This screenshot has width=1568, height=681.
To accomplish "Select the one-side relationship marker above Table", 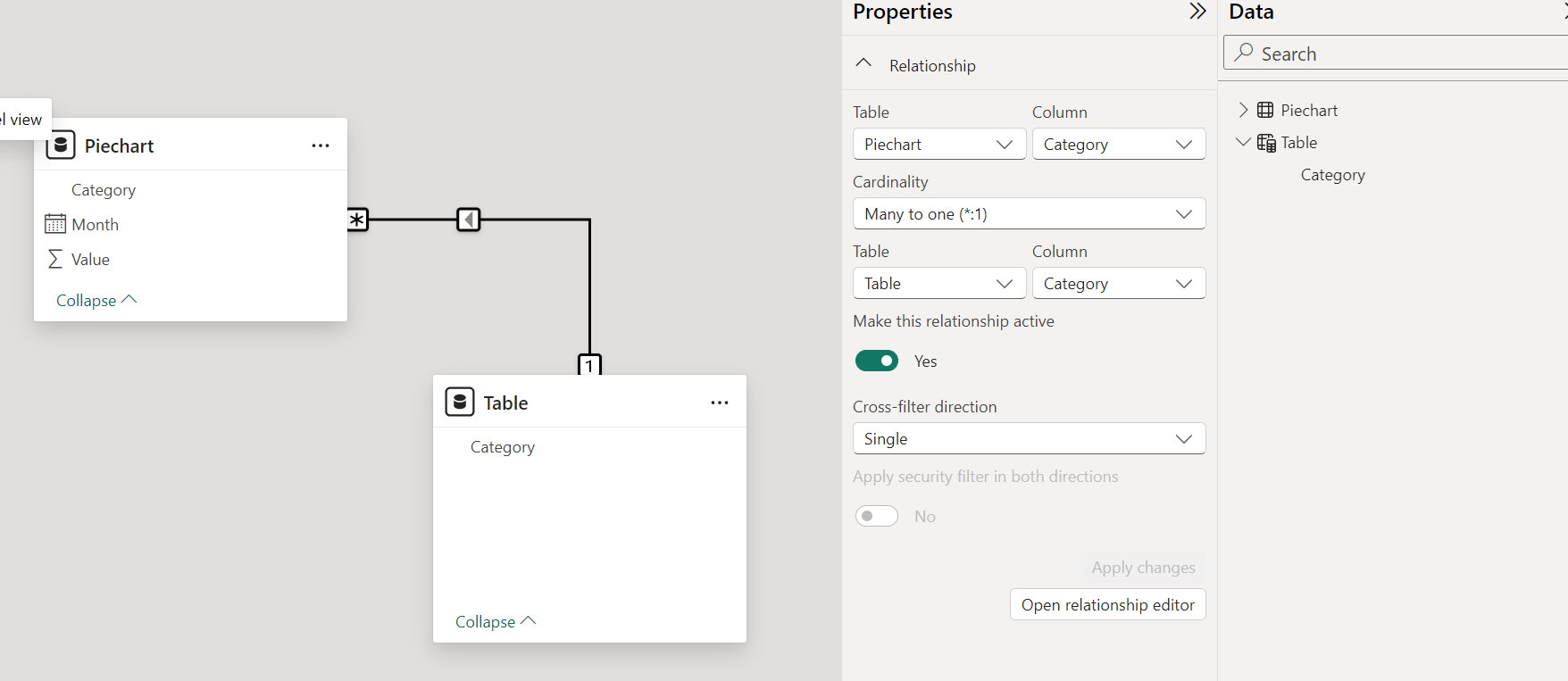I will pyautogui.click(x=589, y=364).
